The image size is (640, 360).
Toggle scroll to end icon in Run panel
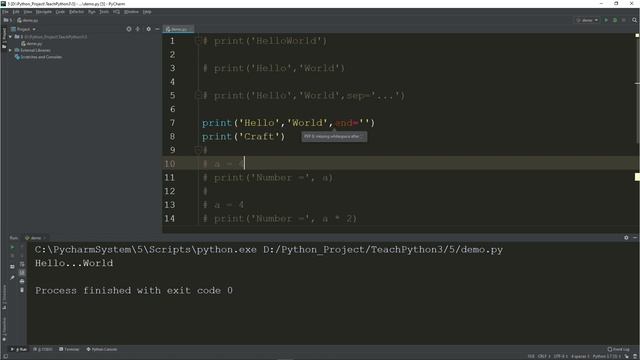22,273
